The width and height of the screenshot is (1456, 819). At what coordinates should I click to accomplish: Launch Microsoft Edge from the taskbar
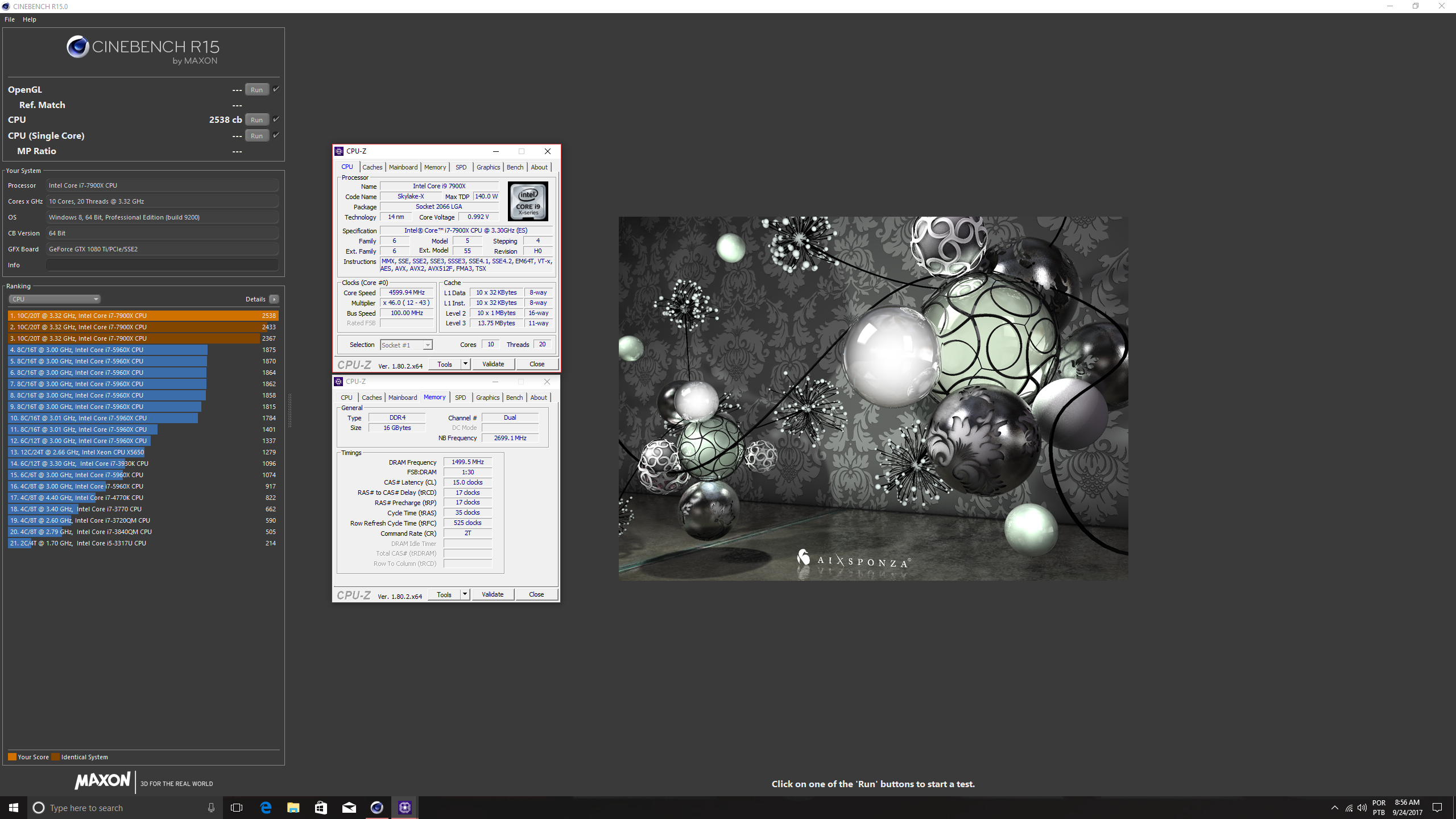(266, 808)
